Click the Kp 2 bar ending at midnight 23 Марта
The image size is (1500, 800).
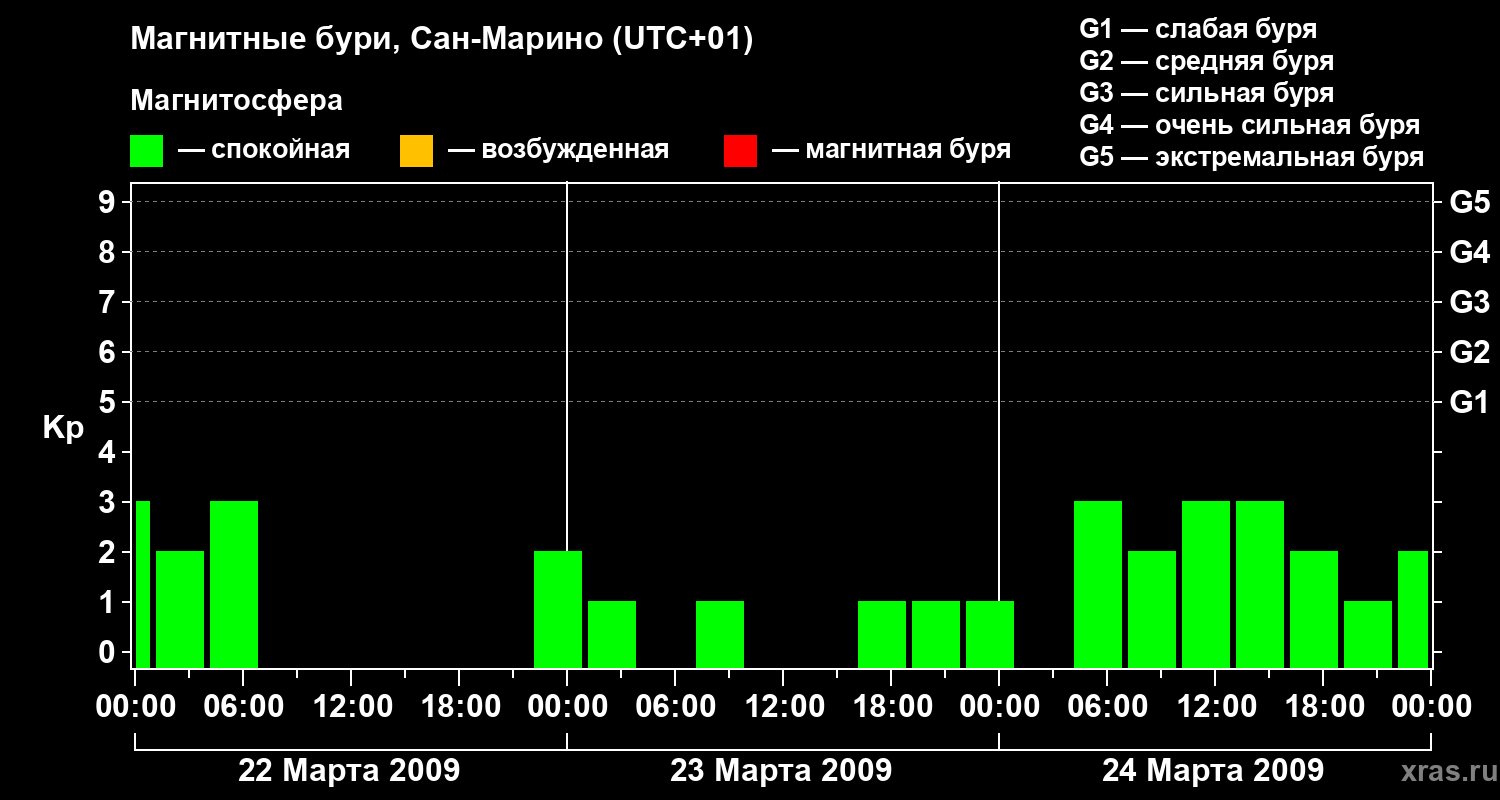(558, 609)
